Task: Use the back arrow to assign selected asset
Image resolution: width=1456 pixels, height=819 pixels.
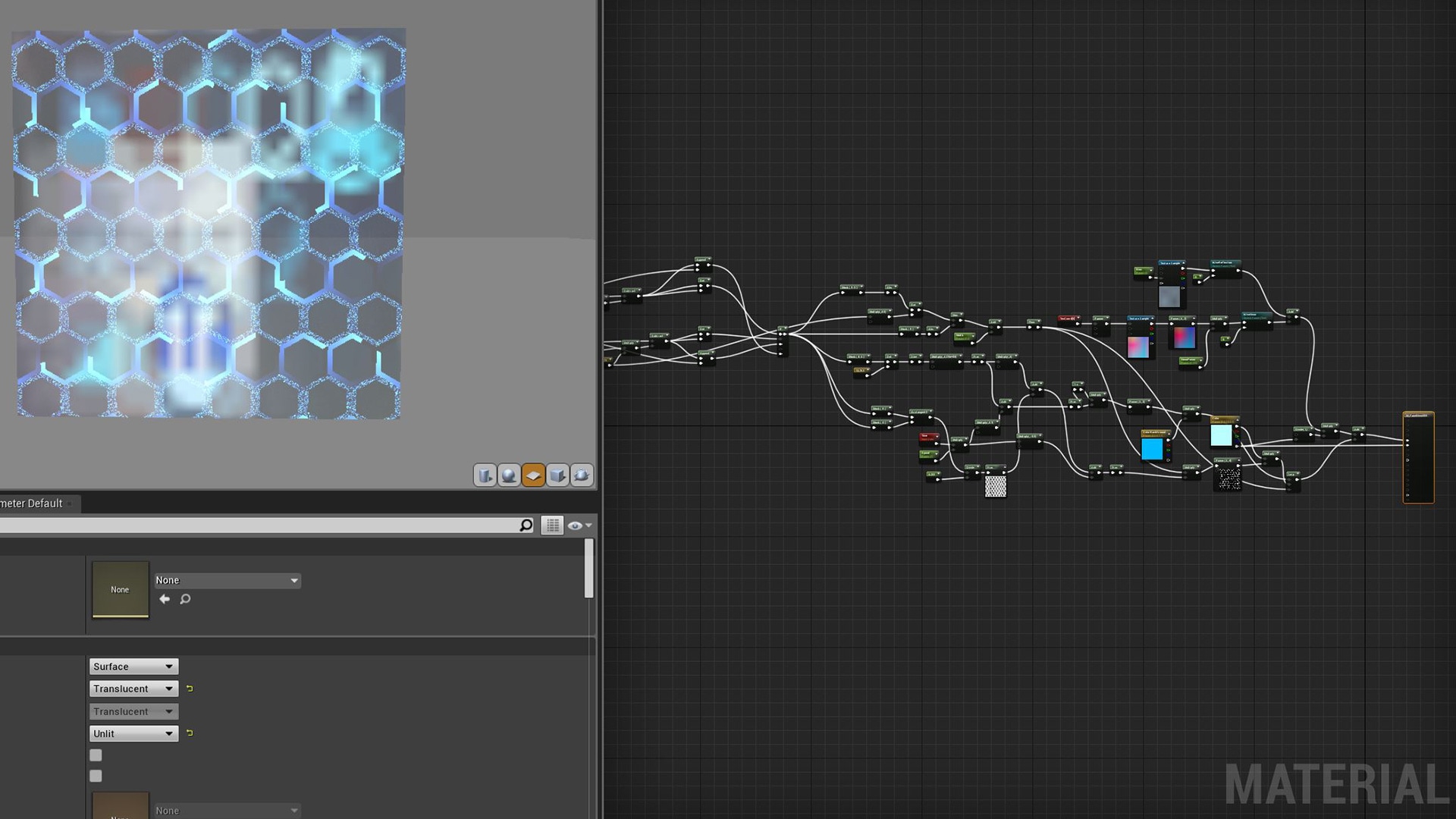Action: click(165, 598)
